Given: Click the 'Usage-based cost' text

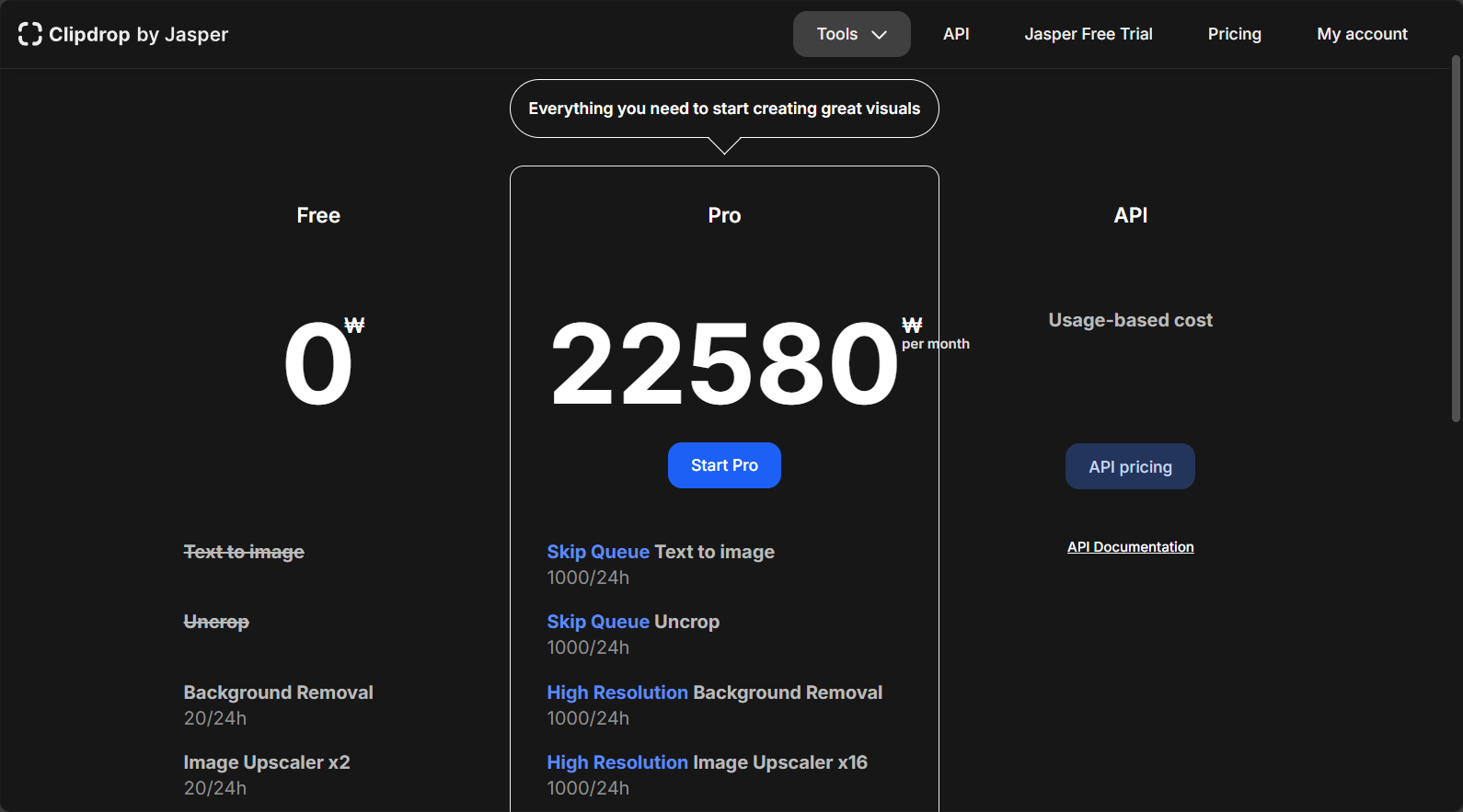Looking at the screenshot, I should tap(1130, 320).
